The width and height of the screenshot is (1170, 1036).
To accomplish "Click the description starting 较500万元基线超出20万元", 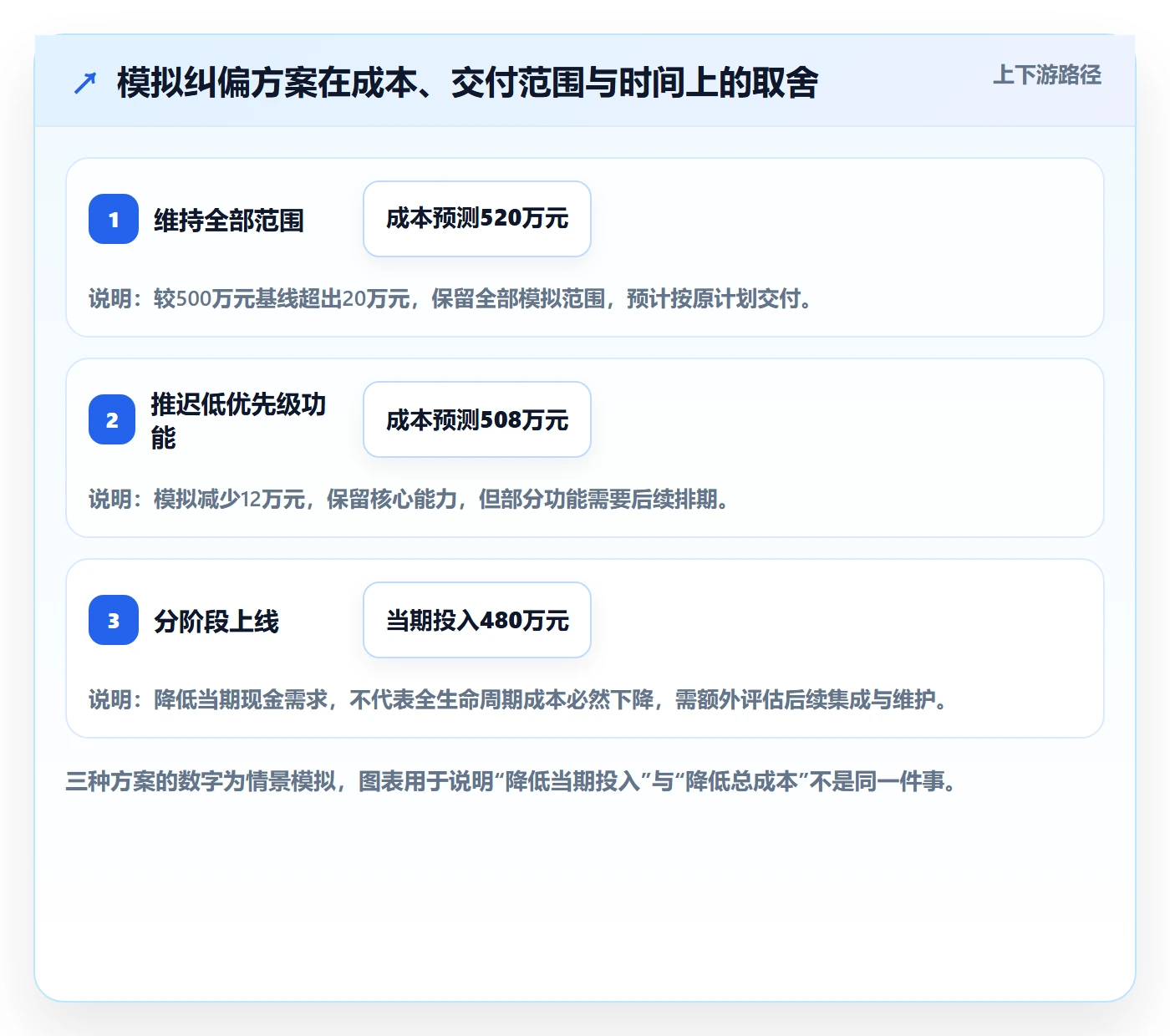I will (451, 298).
